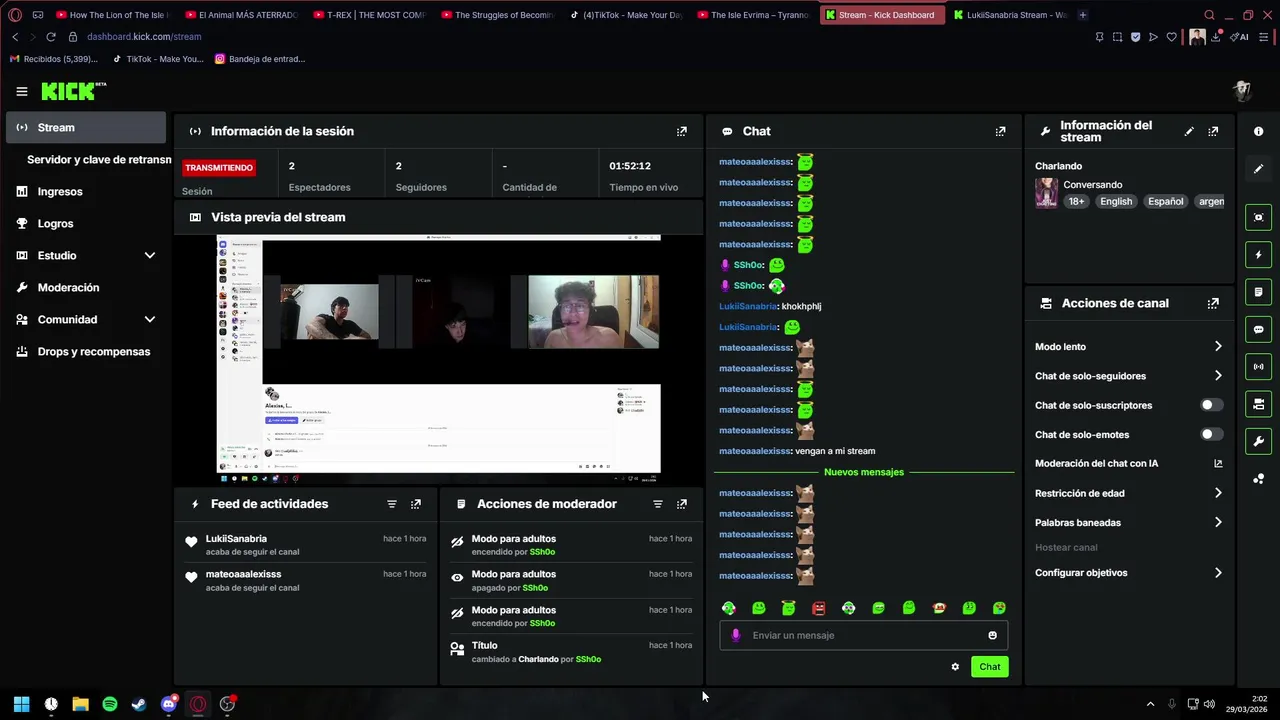The height and width of the screenshot is (720, 1280).
Task: Go to Logros in the sidebar
Action: (86, 223)
